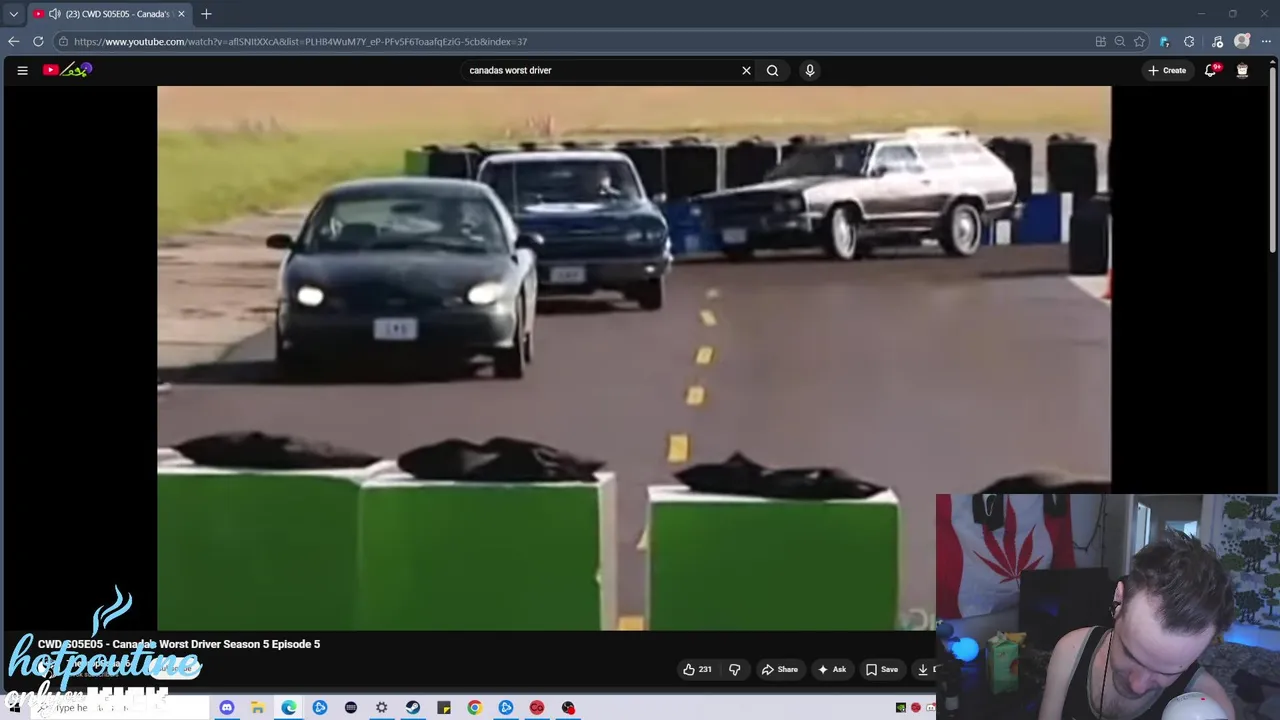
Task: Click the Download arrow icon
Action: [923, 669]
